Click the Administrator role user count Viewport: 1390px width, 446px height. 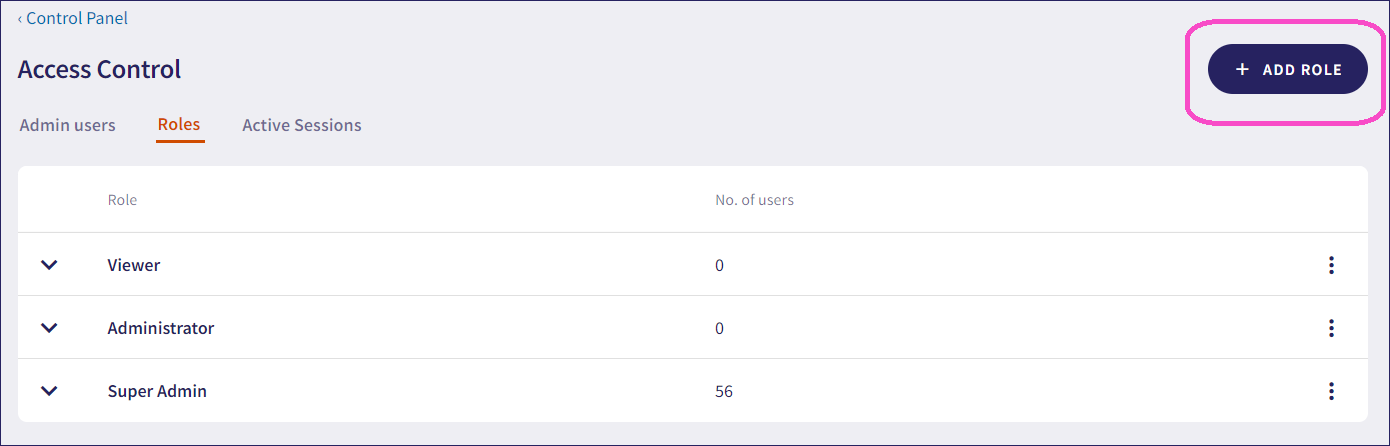[x=720, y=328]
